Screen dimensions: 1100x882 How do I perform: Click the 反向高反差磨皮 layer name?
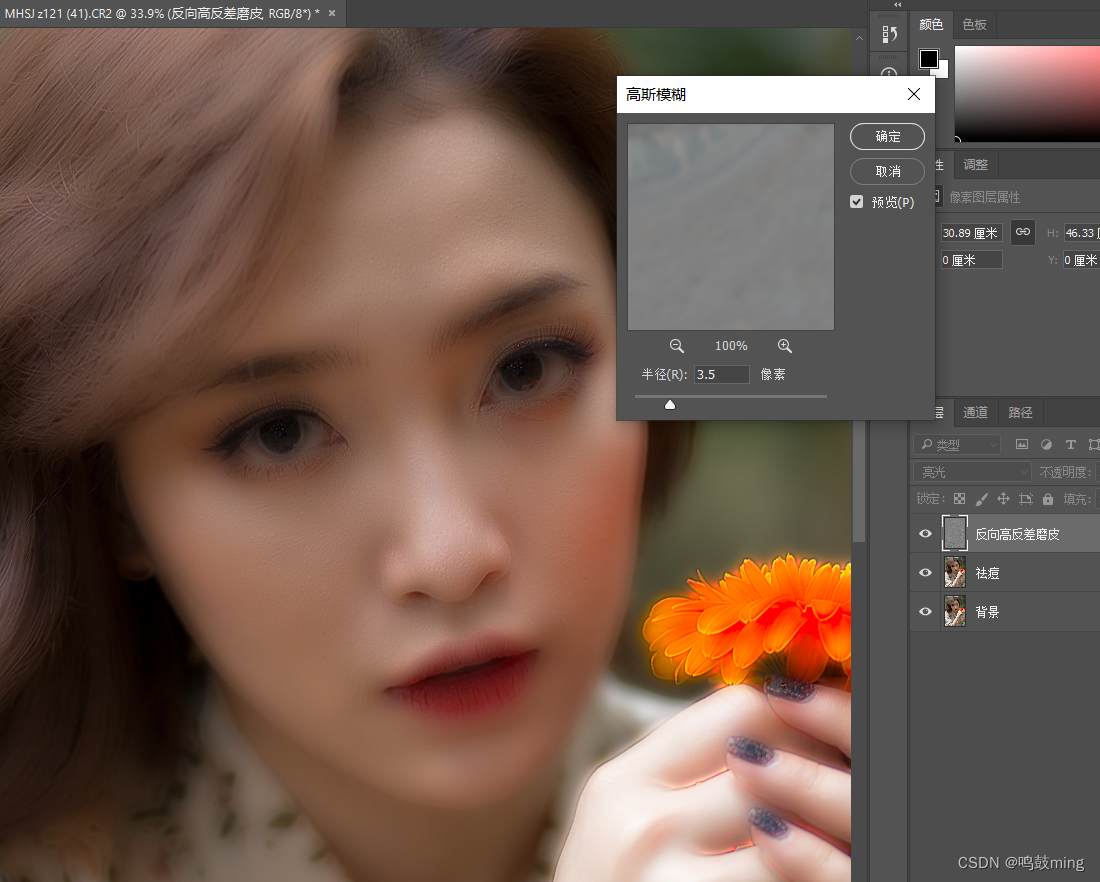click(x=1017, y=534)
